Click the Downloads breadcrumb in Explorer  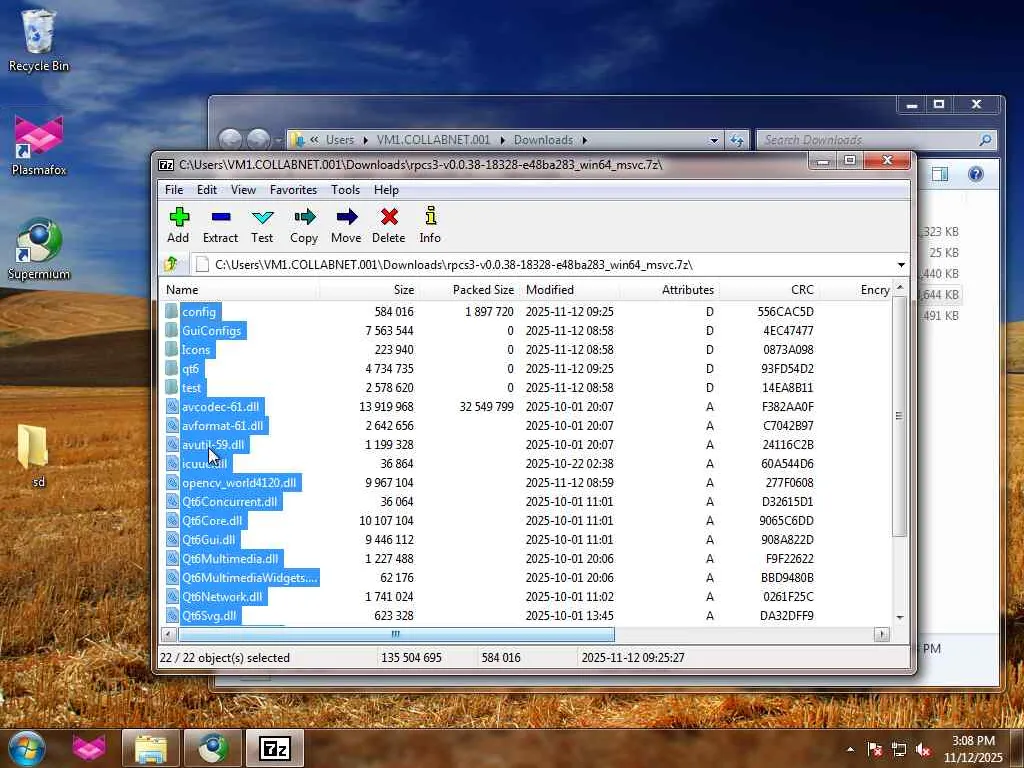543,140
